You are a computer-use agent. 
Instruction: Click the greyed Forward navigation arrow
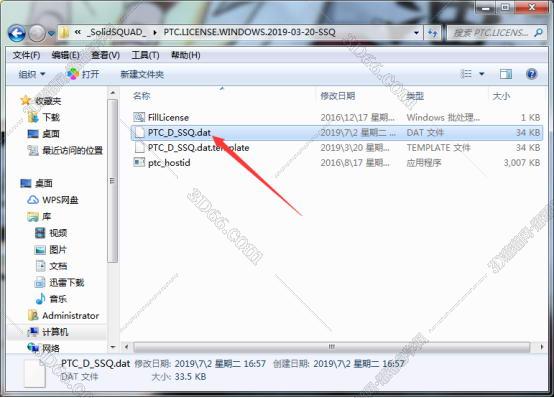37,33
